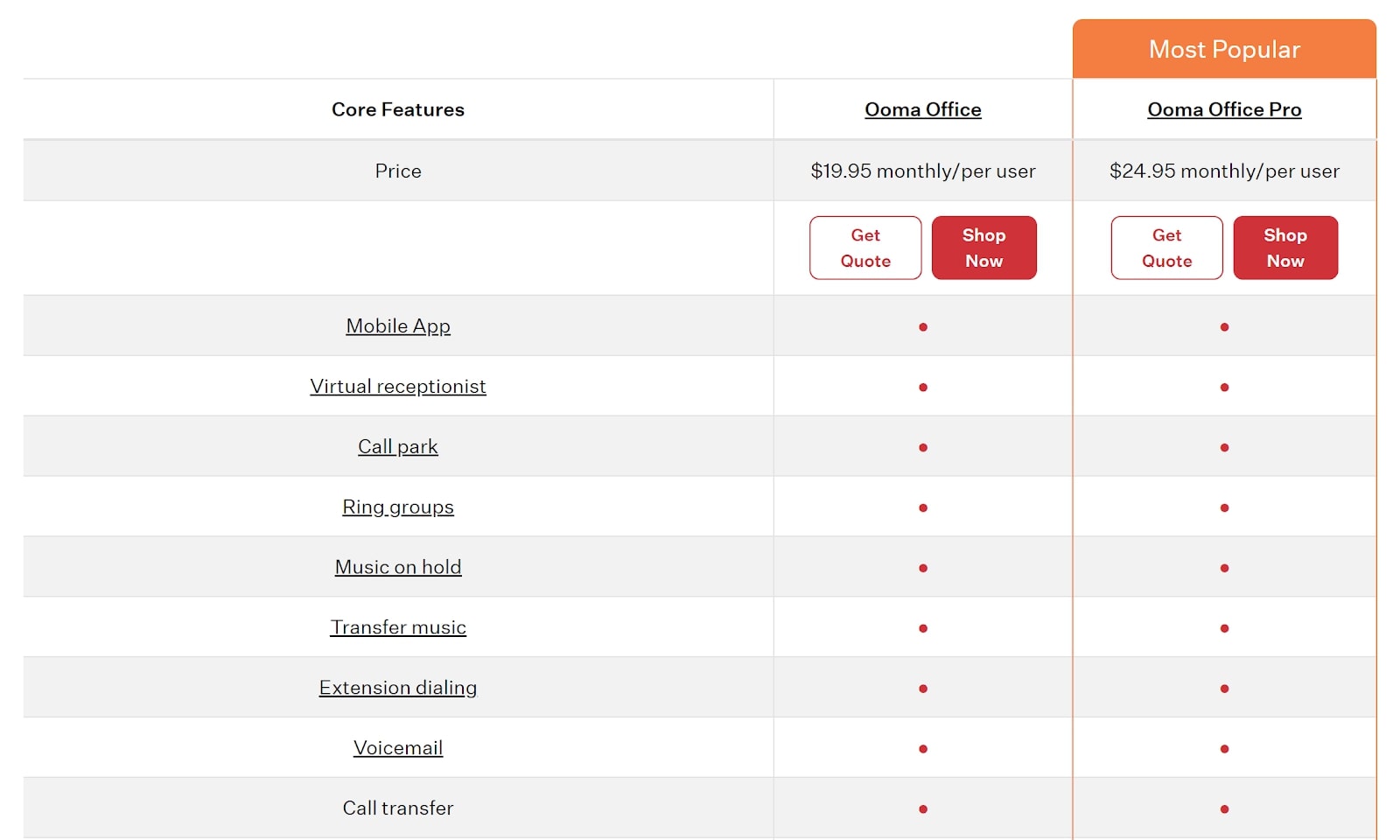The height and width of the screenshot is (840, 1400).
Task: Click the Mobile App dot under Ooma Office
Action: click(923, 326)
